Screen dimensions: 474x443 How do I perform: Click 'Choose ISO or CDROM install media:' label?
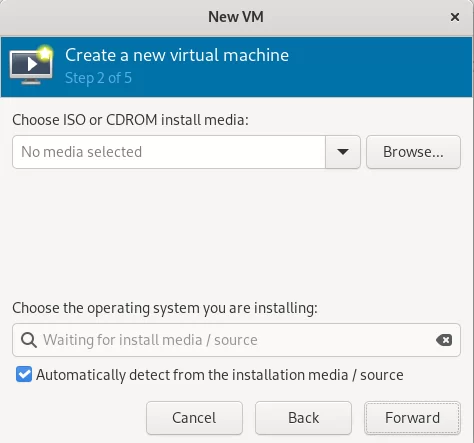130,120
